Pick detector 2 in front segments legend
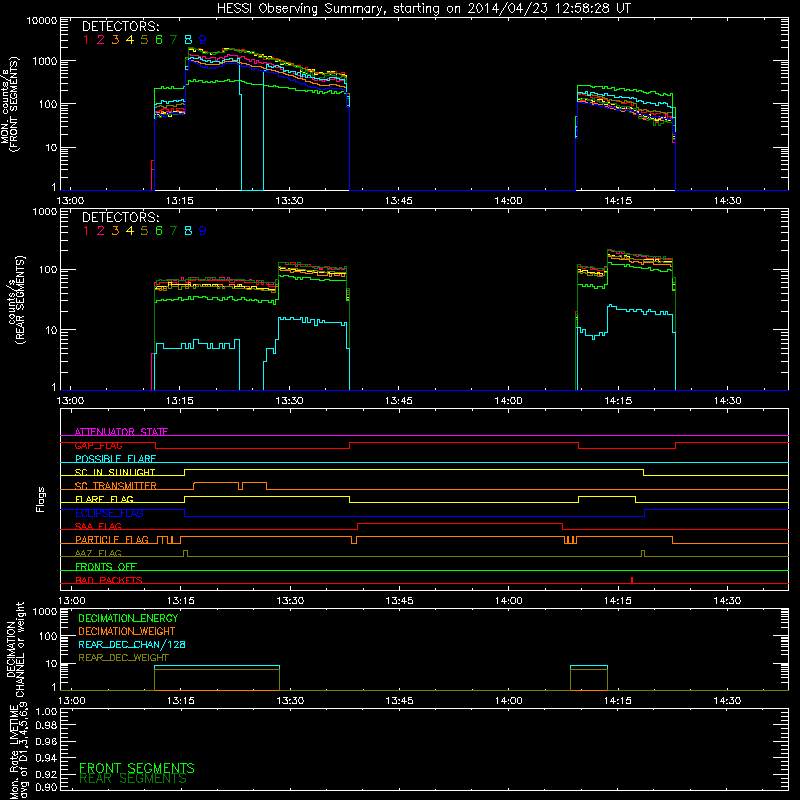This screenshot has width=800, height=800. click(101, 40)
